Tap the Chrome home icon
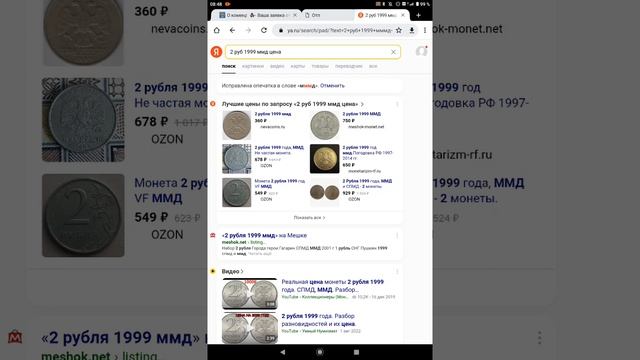 pyautogui.click(x=217, y=30)
